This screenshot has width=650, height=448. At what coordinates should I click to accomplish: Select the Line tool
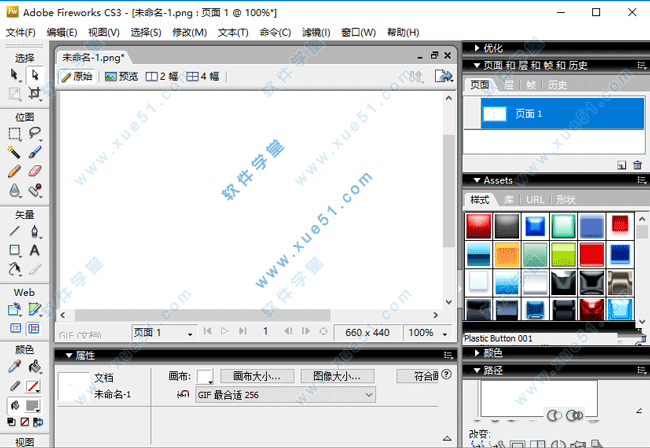point(14,231)
